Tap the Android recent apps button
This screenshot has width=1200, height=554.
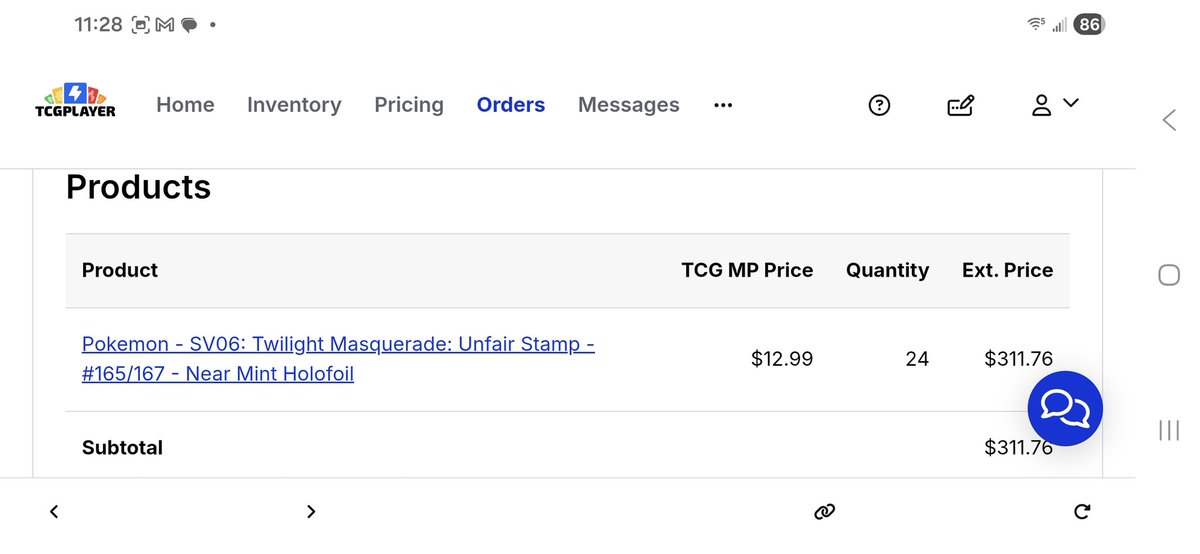coord(1168,430)
